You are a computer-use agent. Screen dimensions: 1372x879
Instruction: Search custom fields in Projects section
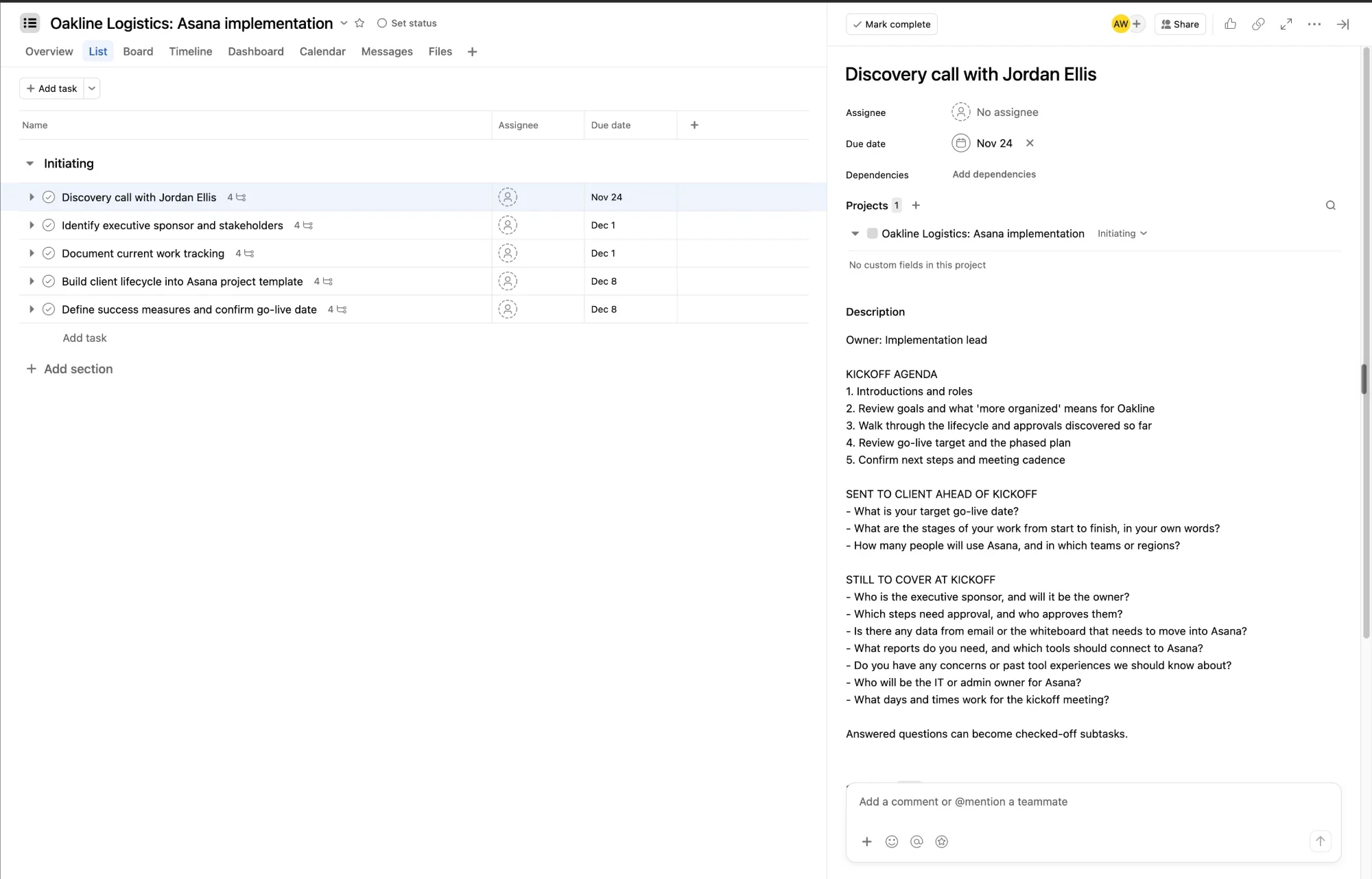coord(1331,205)
